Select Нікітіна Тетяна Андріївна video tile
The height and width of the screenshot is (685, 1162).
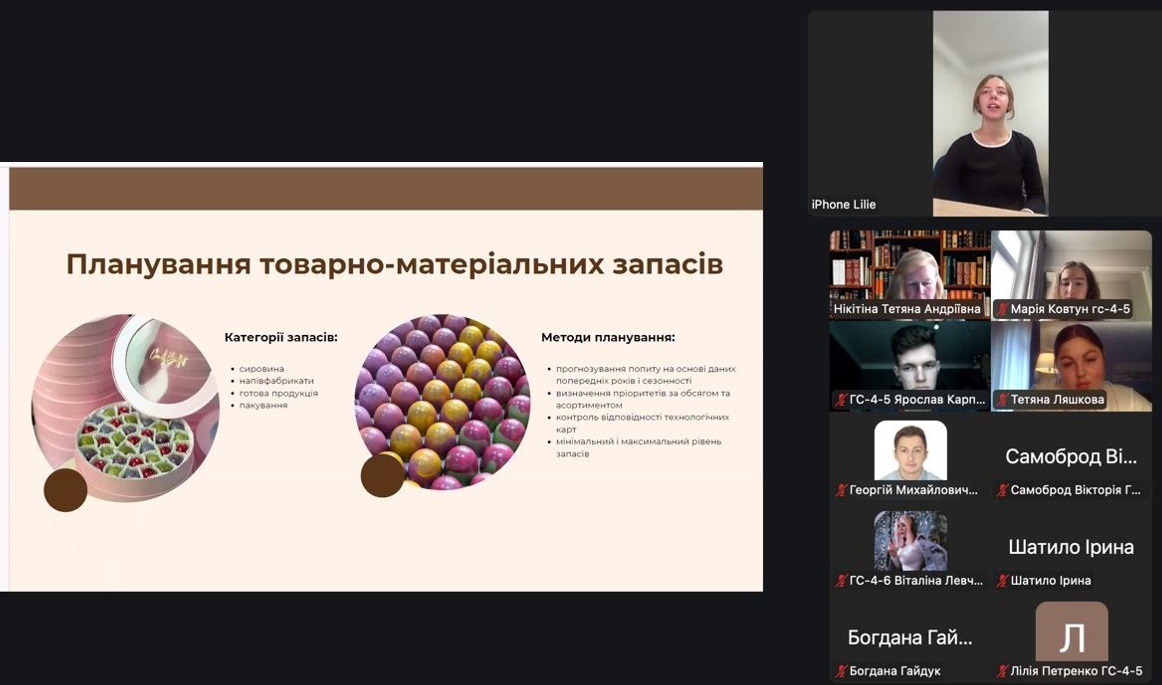pos(910,274)
